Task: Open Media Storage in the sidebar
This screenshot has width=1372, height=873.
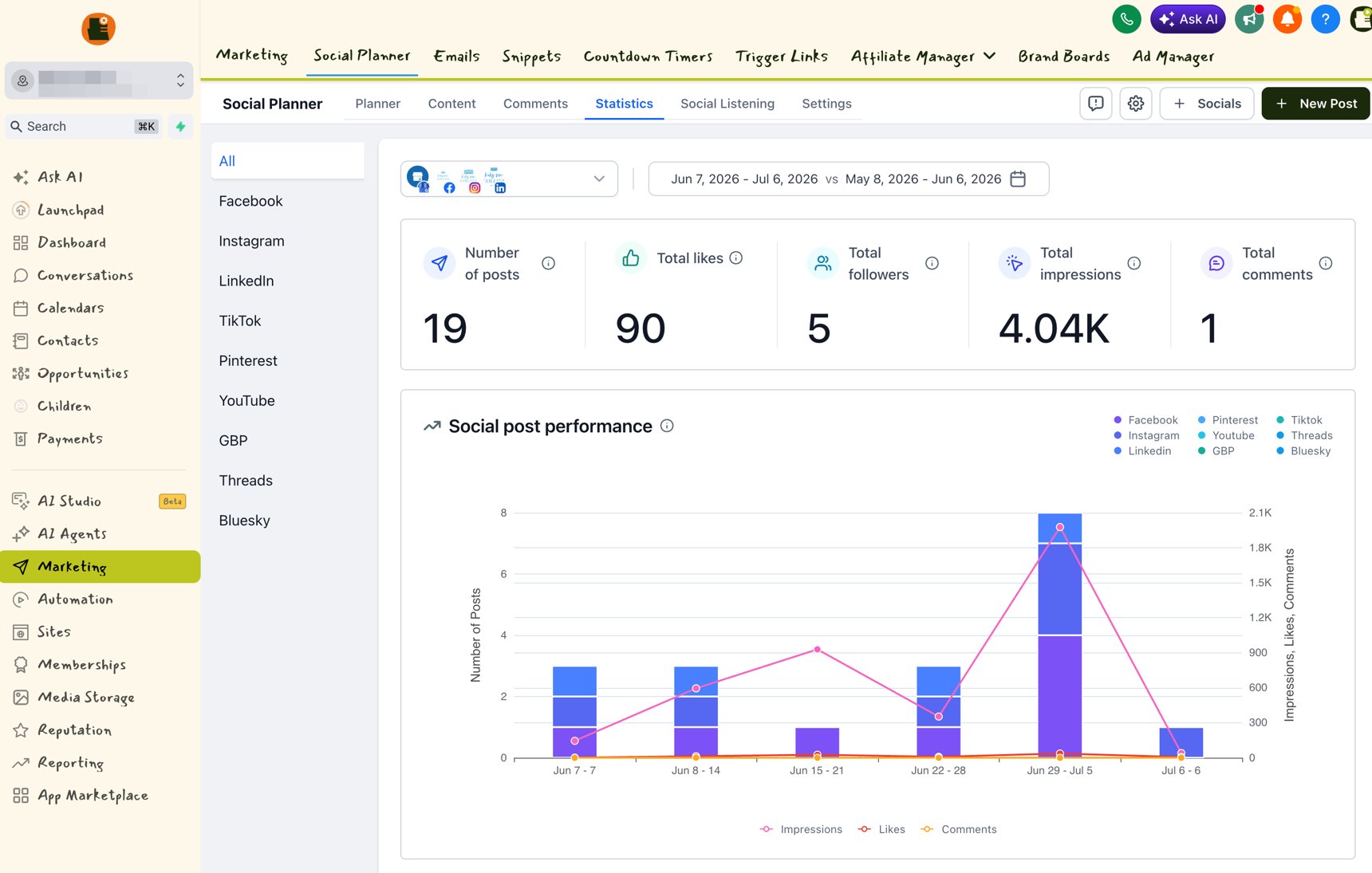Action: [75, 697]
